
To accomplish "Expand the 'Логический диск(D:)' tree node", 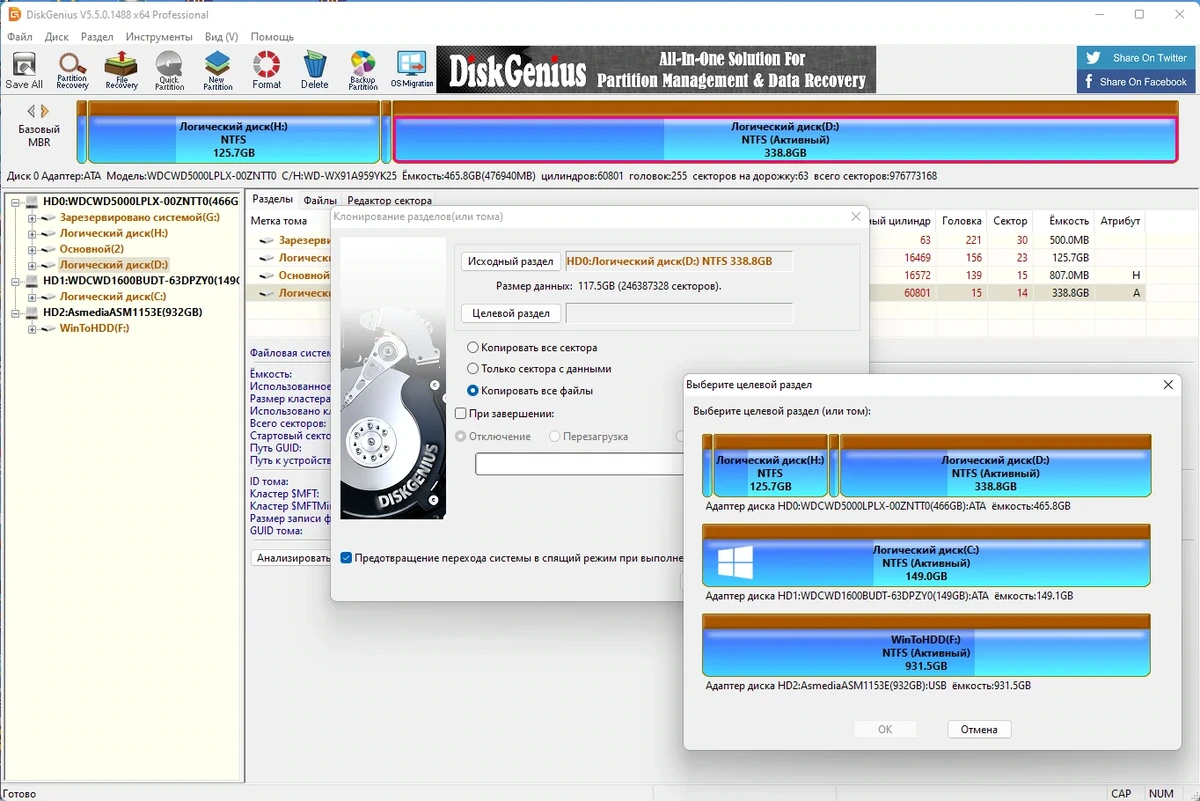I will [x=32, y=266].
